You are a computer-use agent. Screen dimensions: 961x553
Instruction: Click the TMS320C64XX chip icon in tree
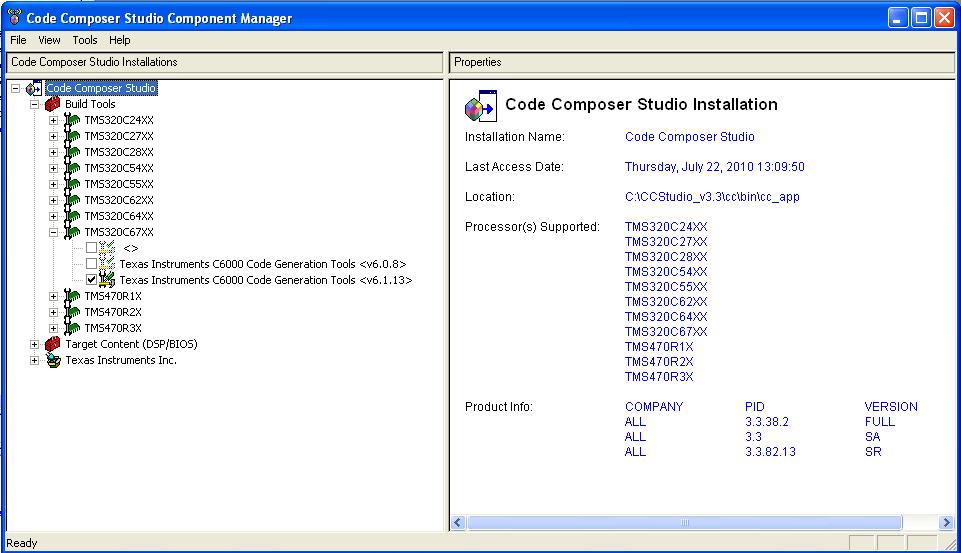click(72, 216)
